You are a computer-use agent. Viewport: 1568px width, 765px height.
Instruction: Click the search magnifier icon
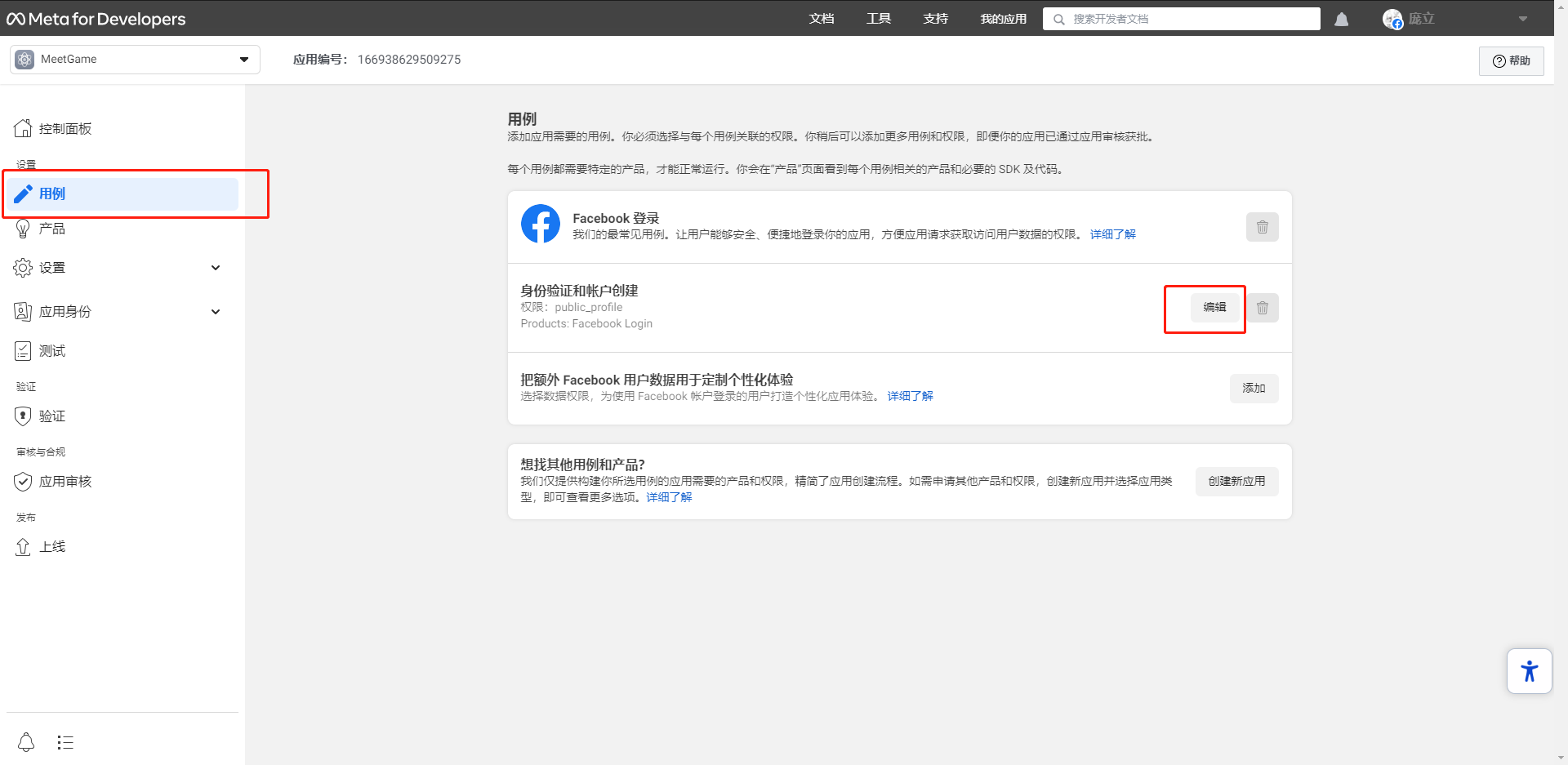[1058, 19]
